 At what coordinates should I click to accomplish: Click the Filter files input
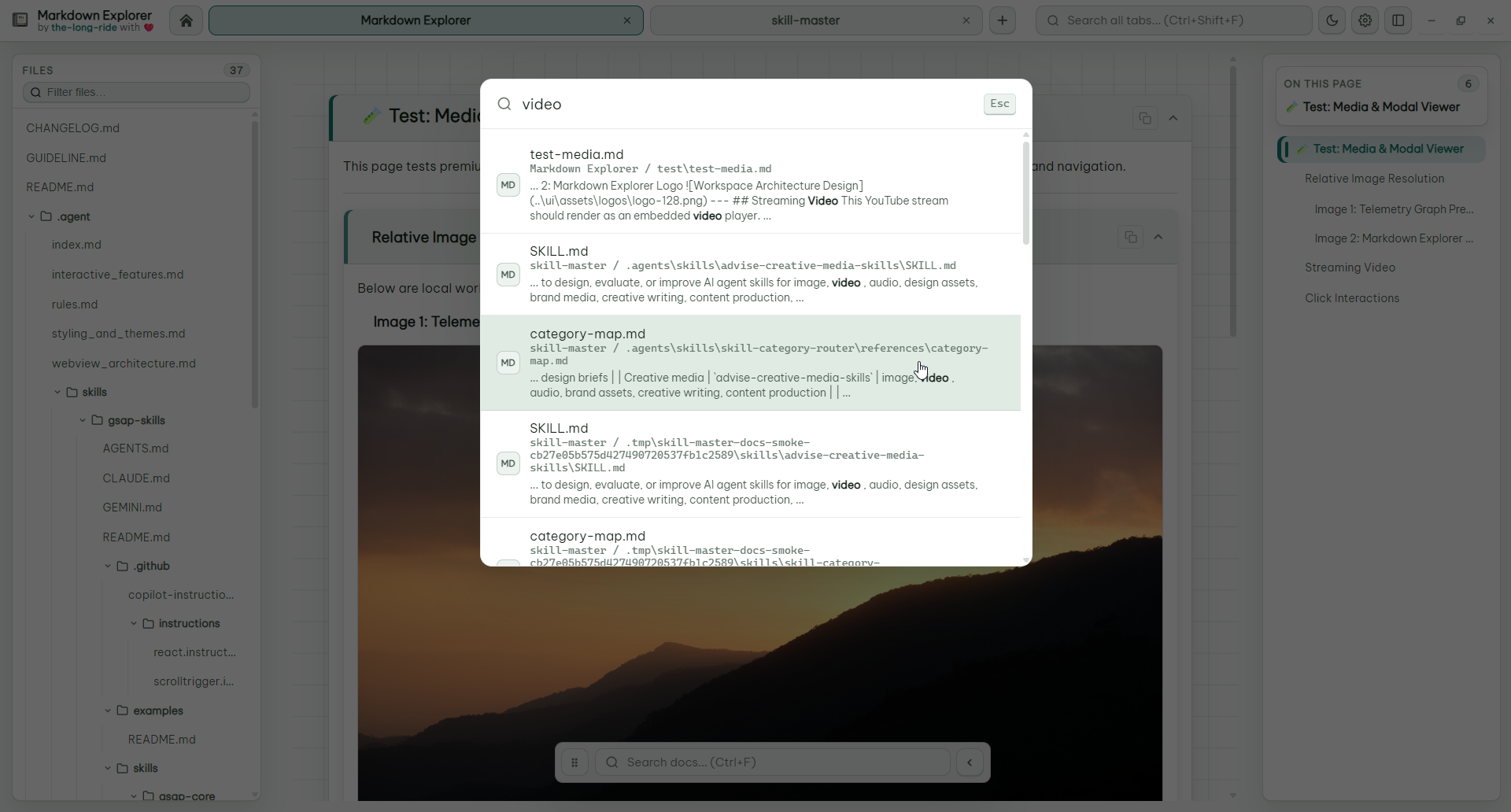click(136, 92)
